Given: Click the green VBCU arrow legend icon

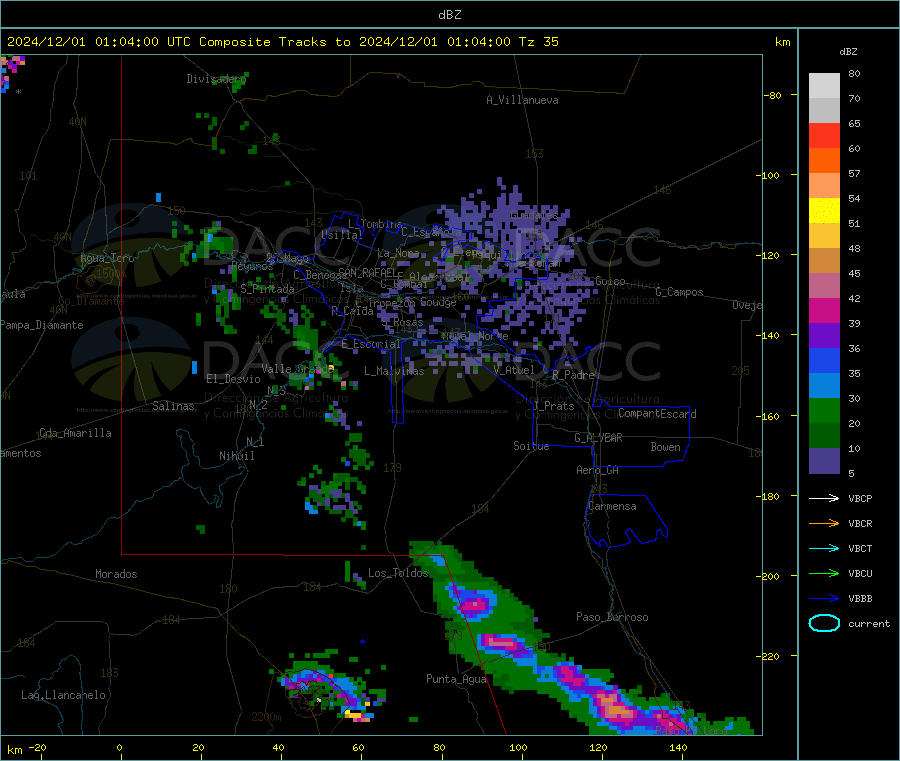Looking at the screenshot, I should tap(824, 573).
